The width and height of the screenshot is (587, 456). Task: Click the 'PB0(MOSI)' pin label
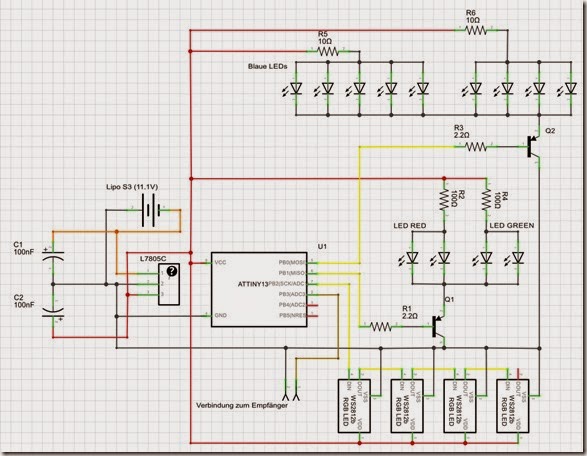(x=292, y=263)
